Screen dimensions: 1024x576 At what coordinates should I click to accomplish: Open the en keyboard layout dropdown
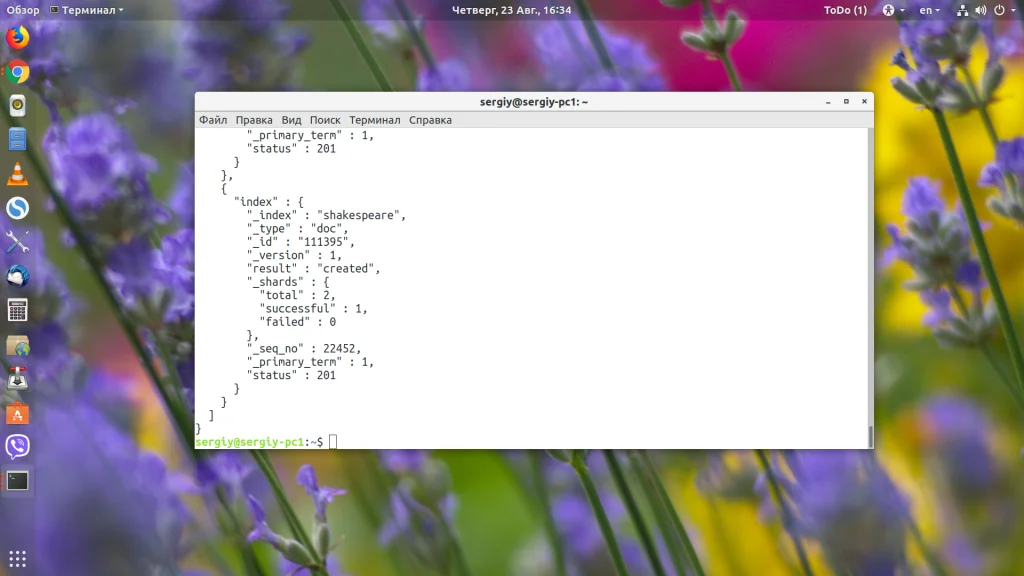[929, 10]
